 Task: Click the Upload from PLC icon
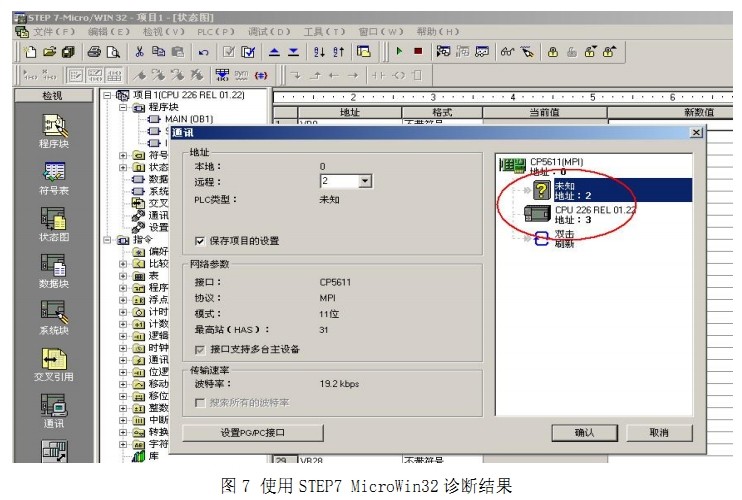[274, 52]
